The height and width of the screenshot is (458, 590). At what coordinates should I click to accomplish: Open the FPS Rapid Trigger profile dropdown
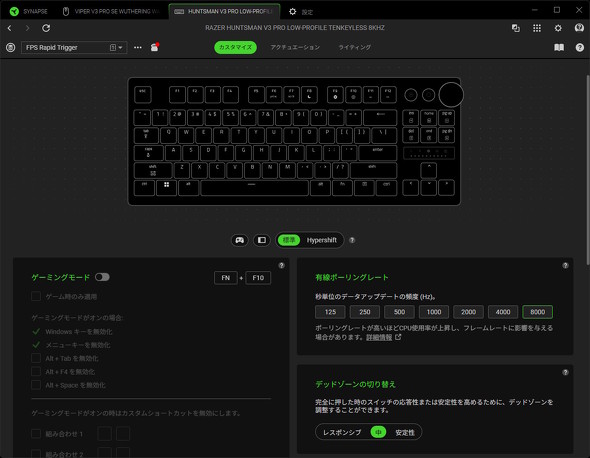pyautogui.click(x=74, y=47)
